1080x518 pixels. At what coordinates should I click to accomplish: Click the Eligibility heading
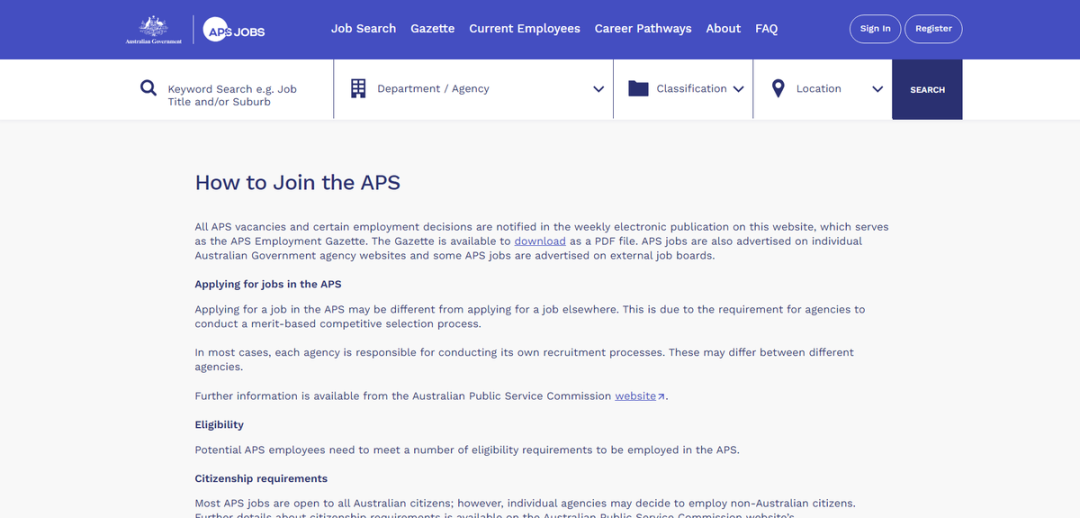(219, 424)
